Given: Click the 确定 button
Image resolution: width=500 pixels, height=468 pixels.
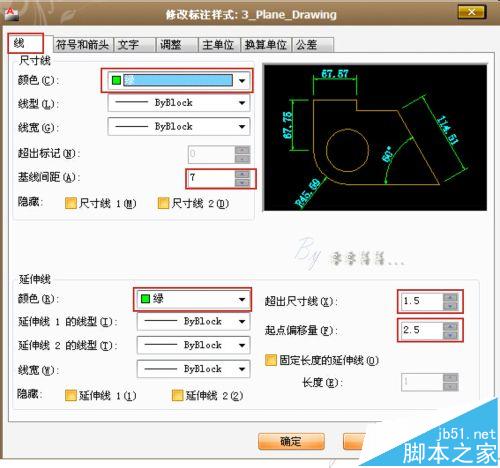Looking at the screenshot, I should tap(291, 442).
